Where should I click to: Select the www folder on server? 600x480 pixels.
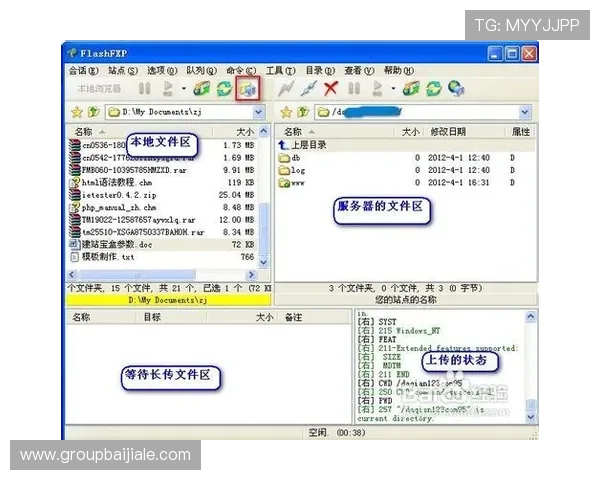click(x=406, y=183)
